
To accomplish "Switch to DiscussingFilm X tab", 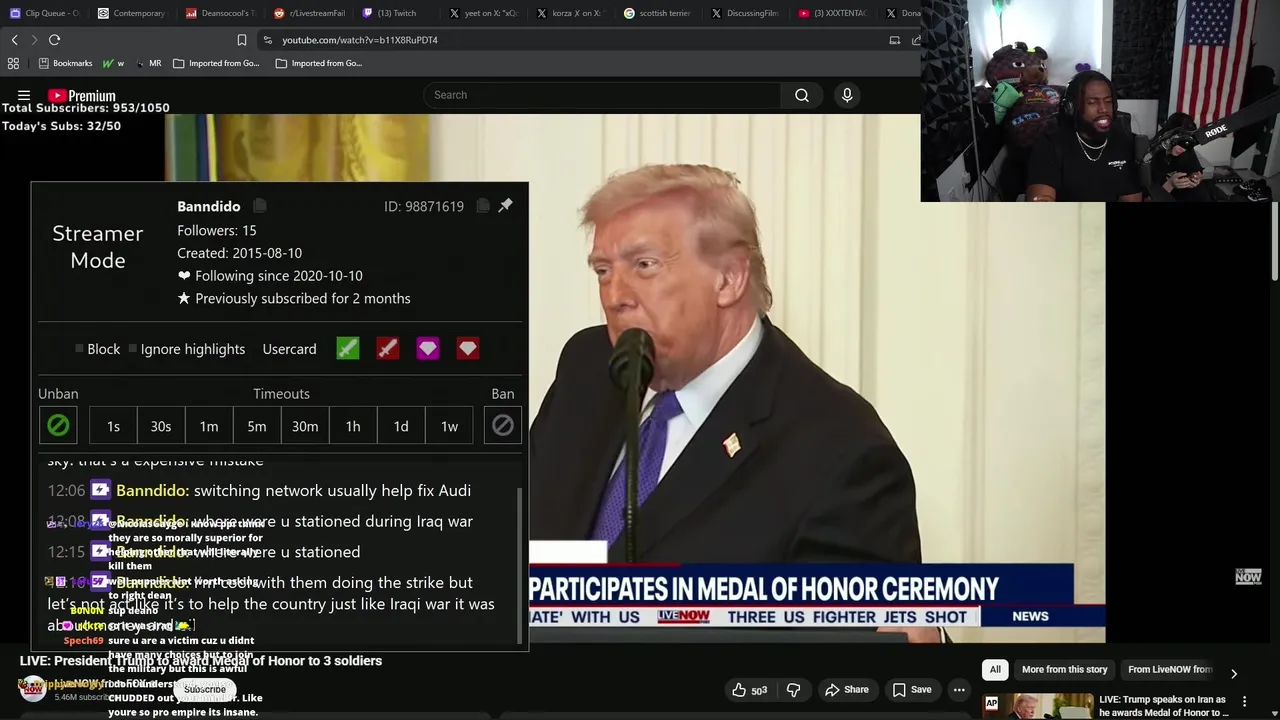I will [x=746, y=13].
